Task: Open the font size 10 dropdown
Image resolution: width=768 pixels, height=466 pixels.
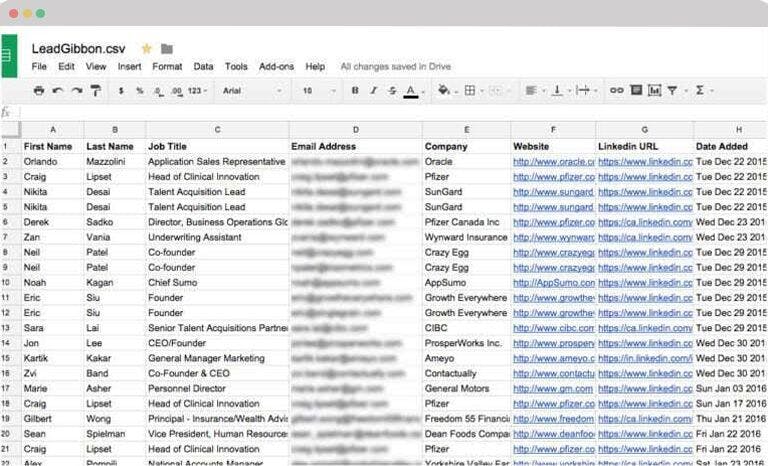Action: (x=318, y=91)
